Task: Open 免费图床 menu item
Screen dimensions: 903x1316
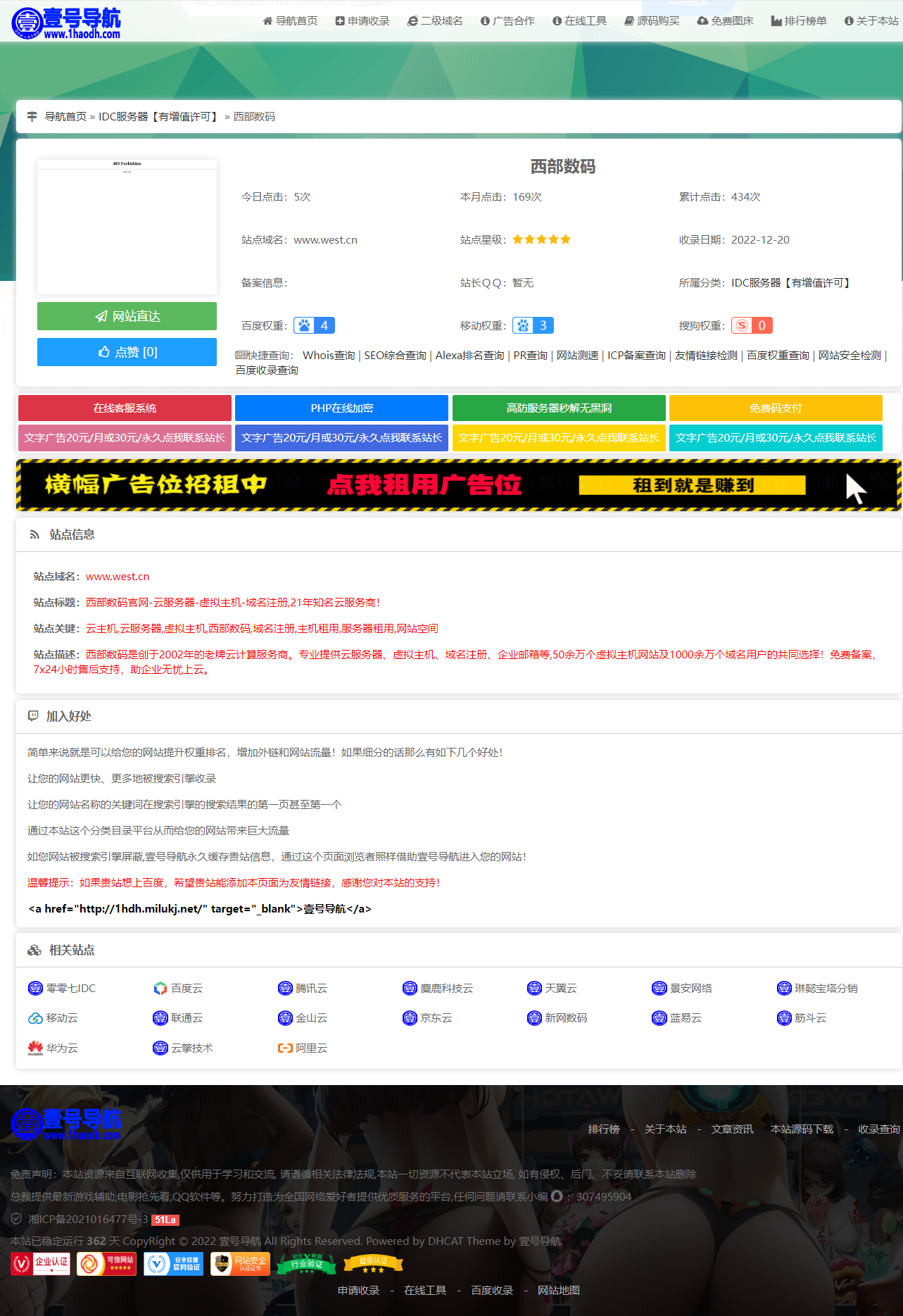Action: click(x=725, y=21)
